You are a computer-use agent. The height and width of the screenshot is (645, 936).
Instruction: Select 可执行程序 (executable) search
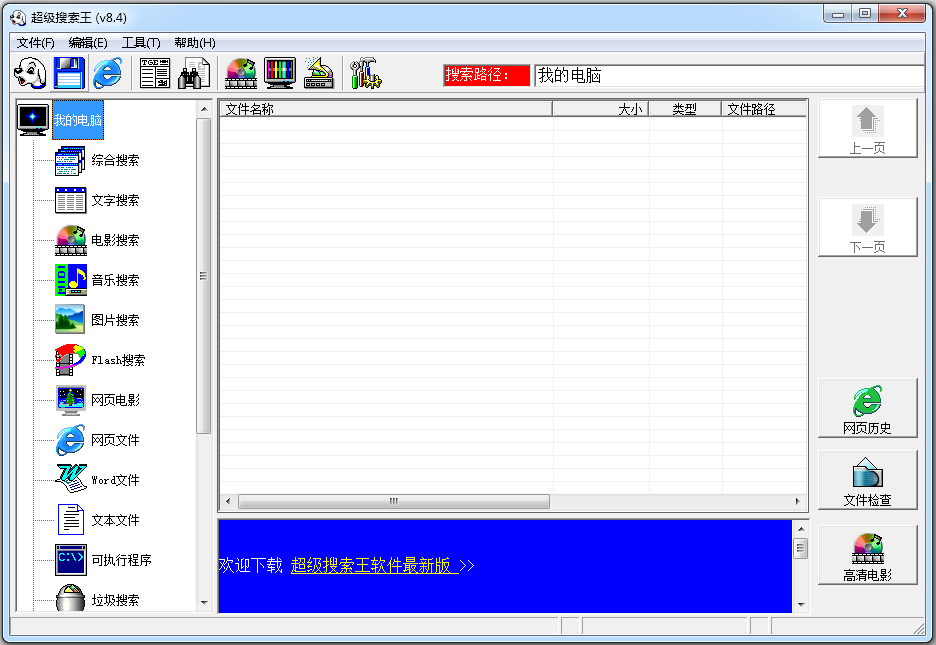point(117,560)
